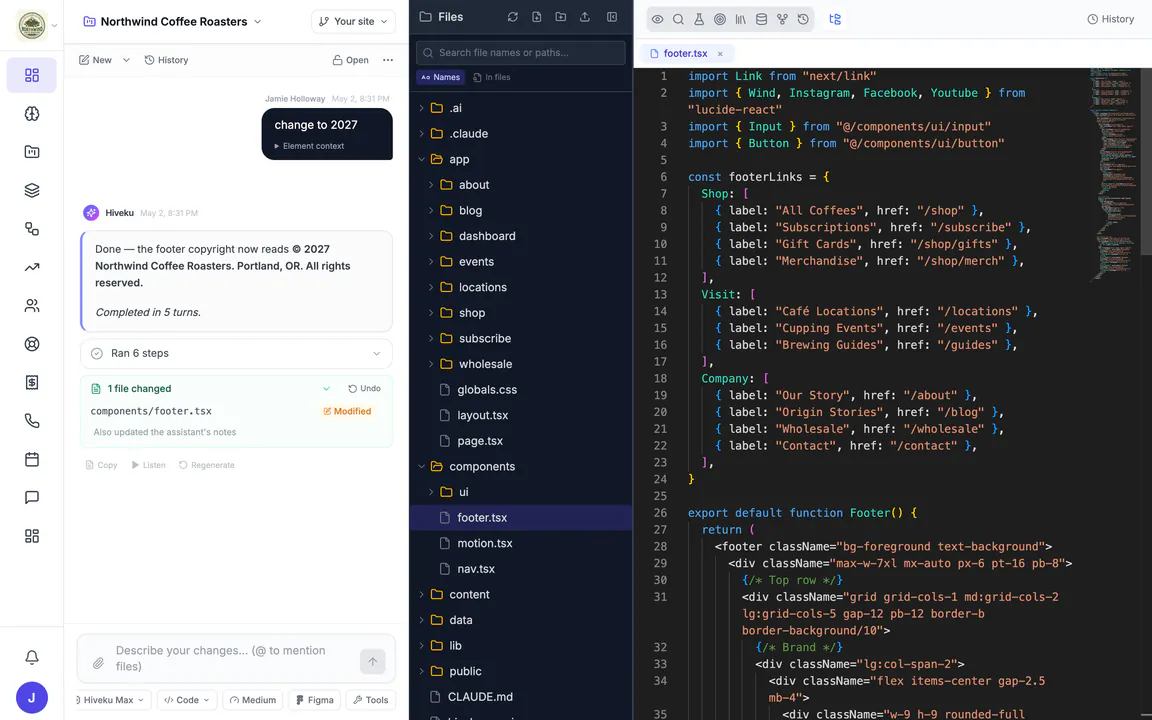Viewport: 1152px width, 720px height.
Task: Select the Names search mode
Action: point(441,77)
